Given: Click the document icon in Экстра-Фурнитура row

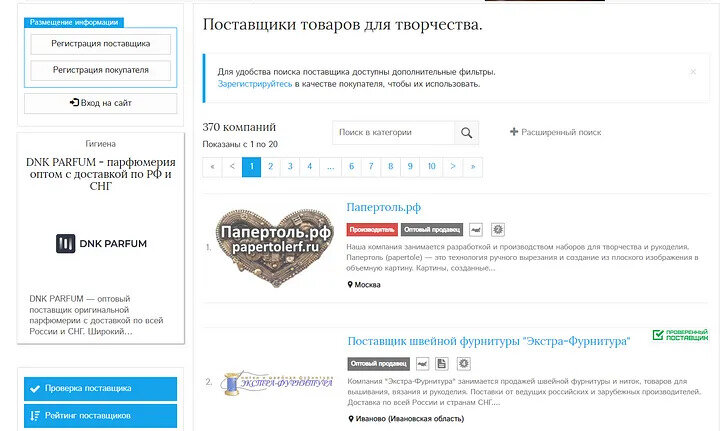Looking at the screenshot, I should pos(442,364).
